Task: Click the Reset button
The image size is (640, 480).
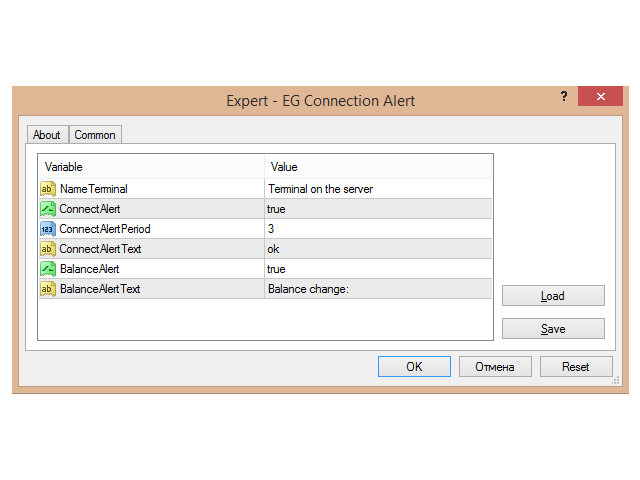Action: (x=576, y=367)
